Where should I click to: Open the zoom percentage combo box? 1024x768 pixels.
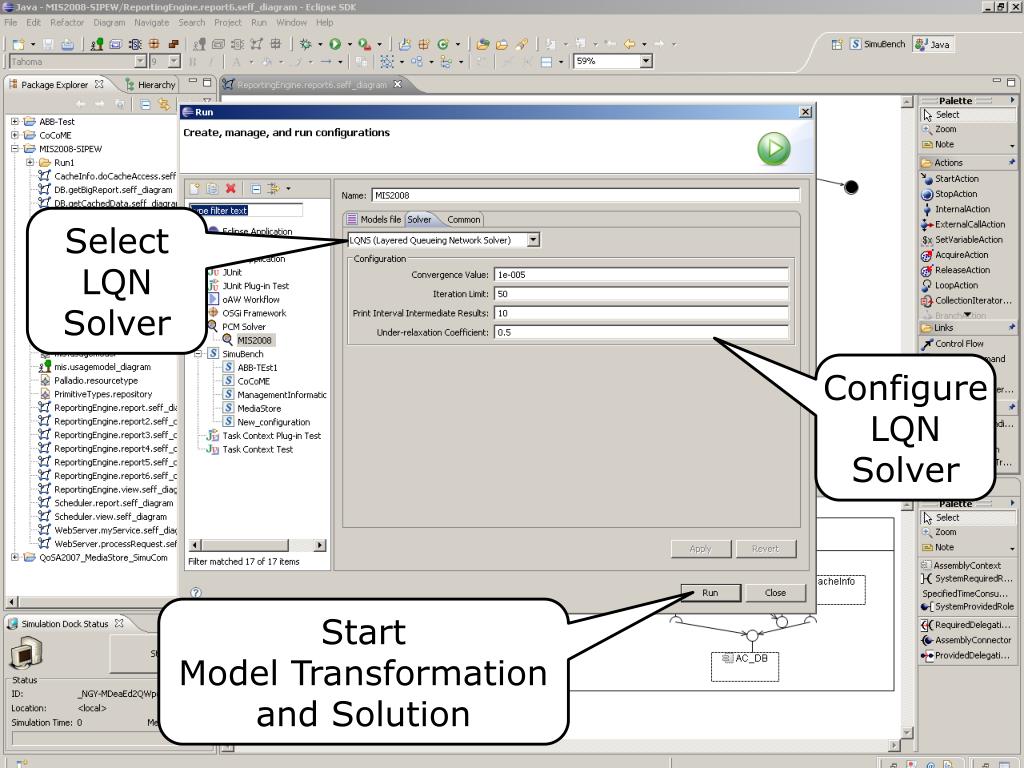point(646,61)
